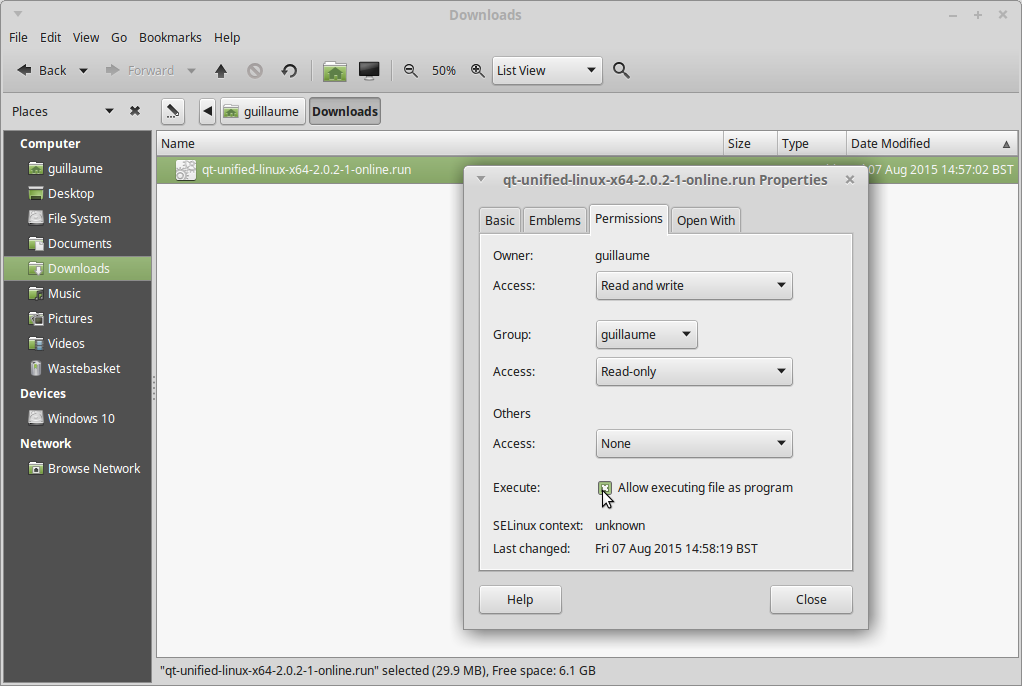Viewport: 1022px width, 686px height.
Task: Open the List View mode dropdown
Action: click(546, 70)
